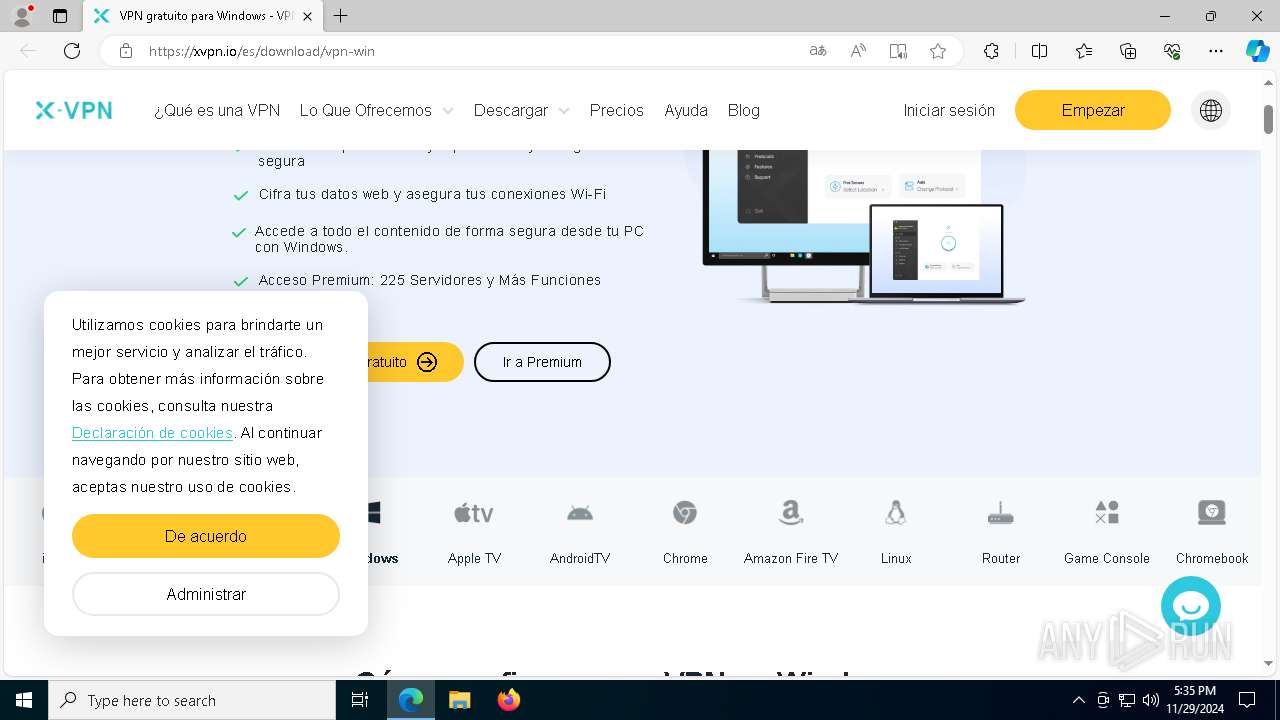The width and height of the screenshot is (1280, 720).
Task: Open the volume control
Action: tap(1151, 700)
